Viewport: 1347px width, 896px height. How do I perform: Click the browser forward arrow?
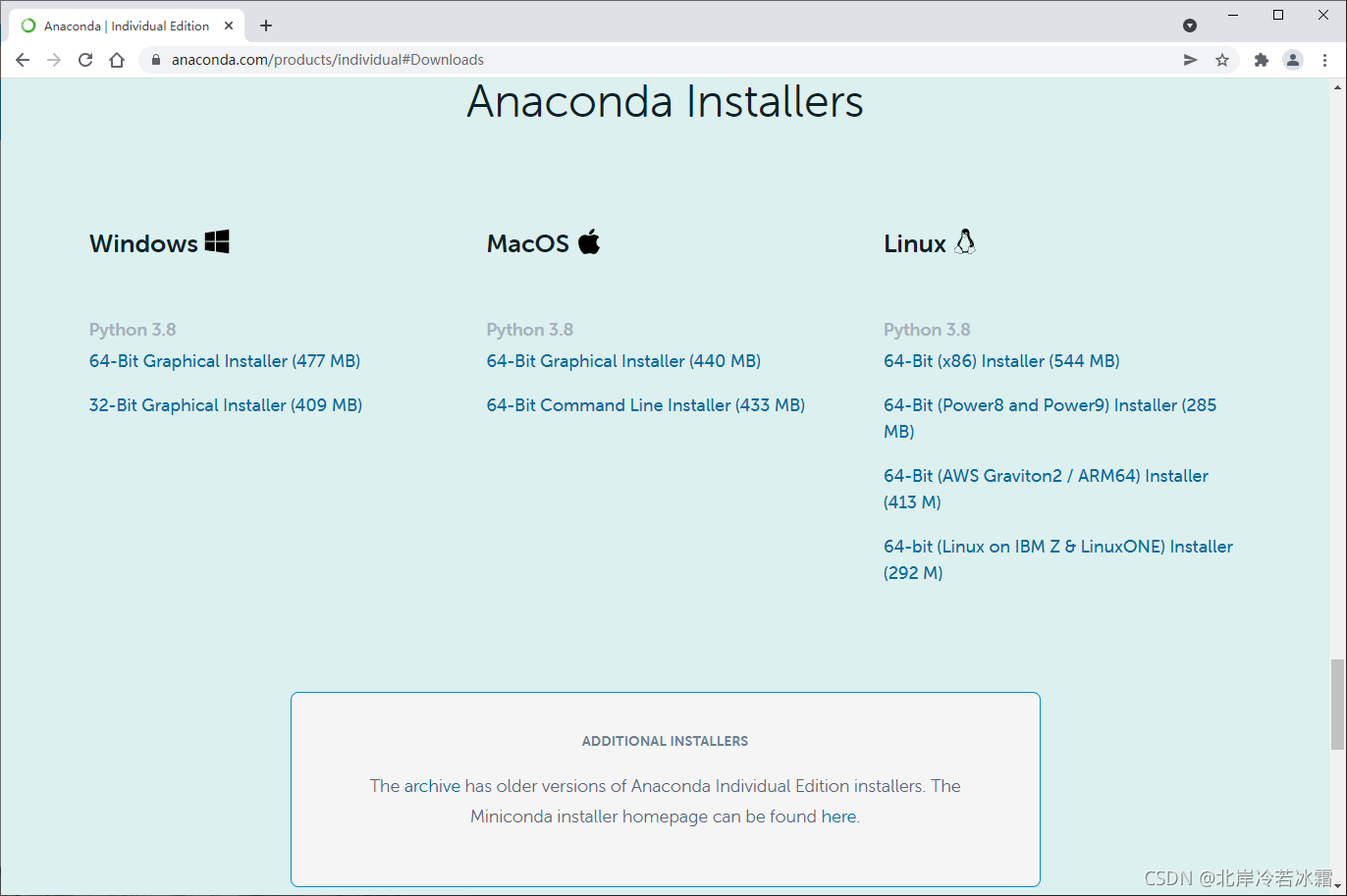tap(54, 60)
